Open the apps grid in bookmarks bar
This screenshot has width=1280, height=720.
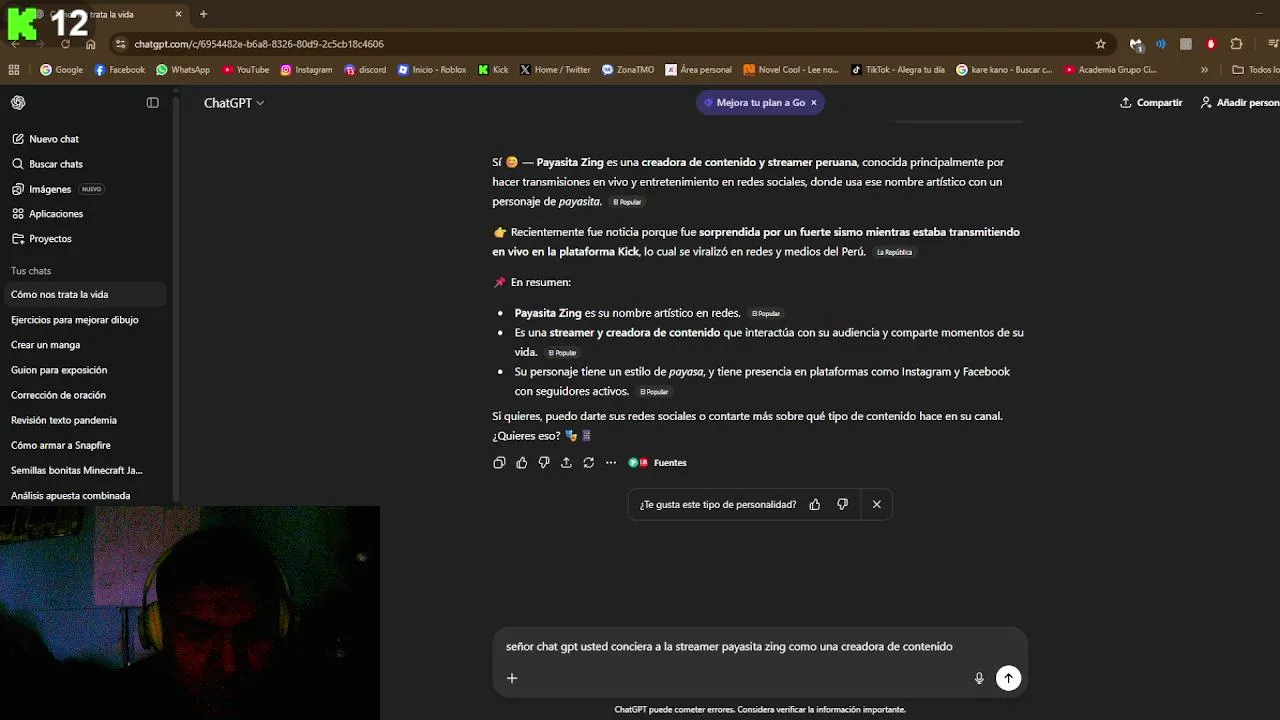coord(13,70)
